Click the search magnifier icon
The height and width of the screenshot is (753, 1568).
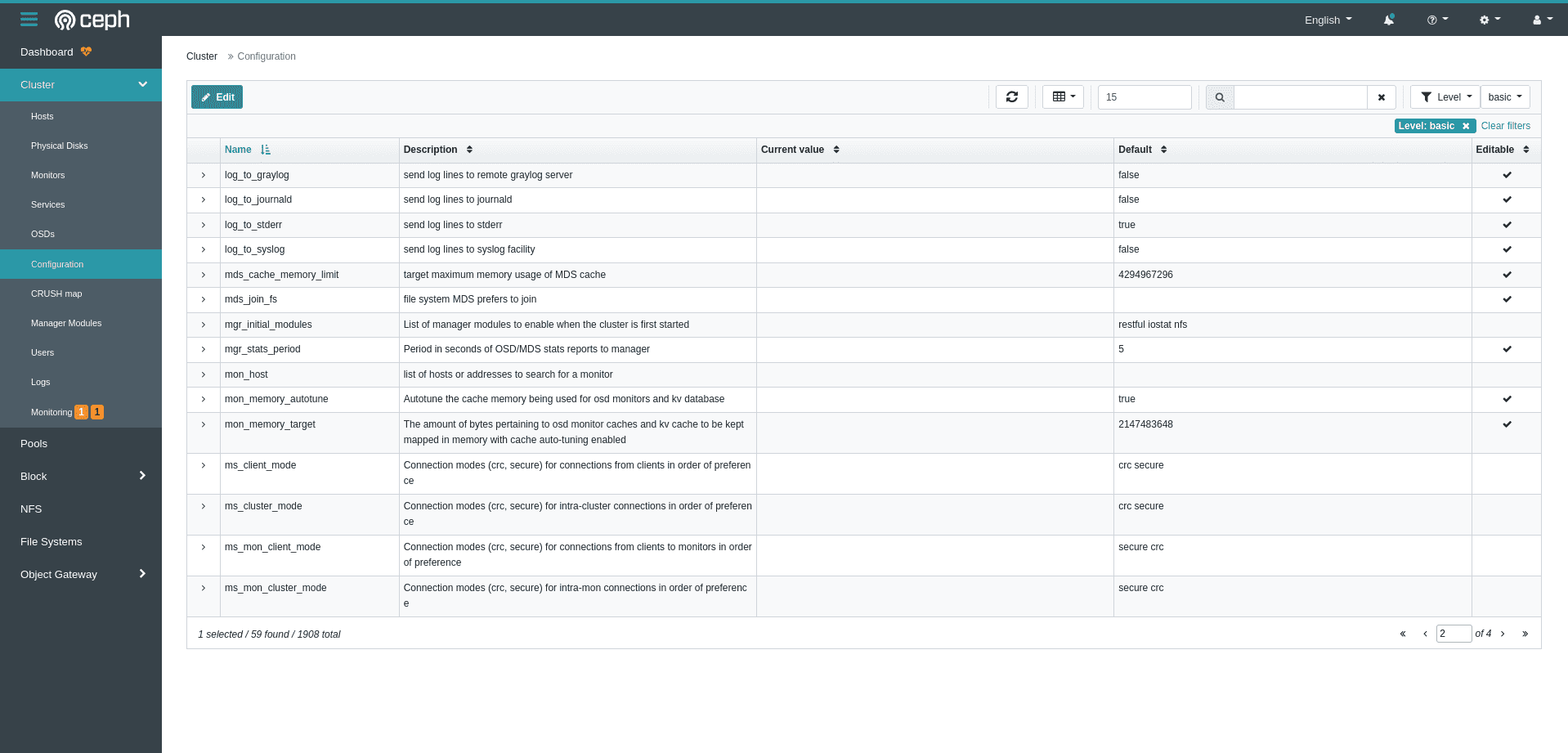point(1219,96)
